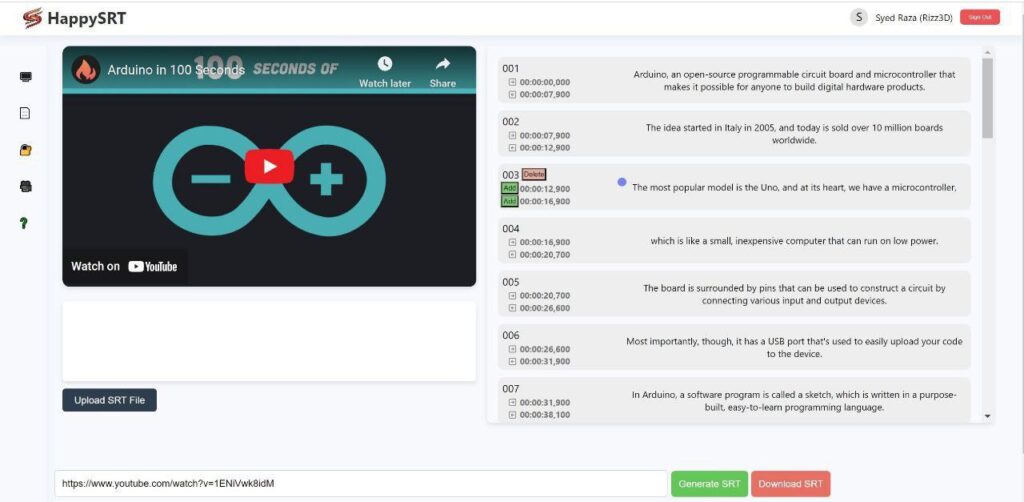This screenshot has height=502, width=1024.
Task: Click the YouTube URL input field
Action: 360,484
